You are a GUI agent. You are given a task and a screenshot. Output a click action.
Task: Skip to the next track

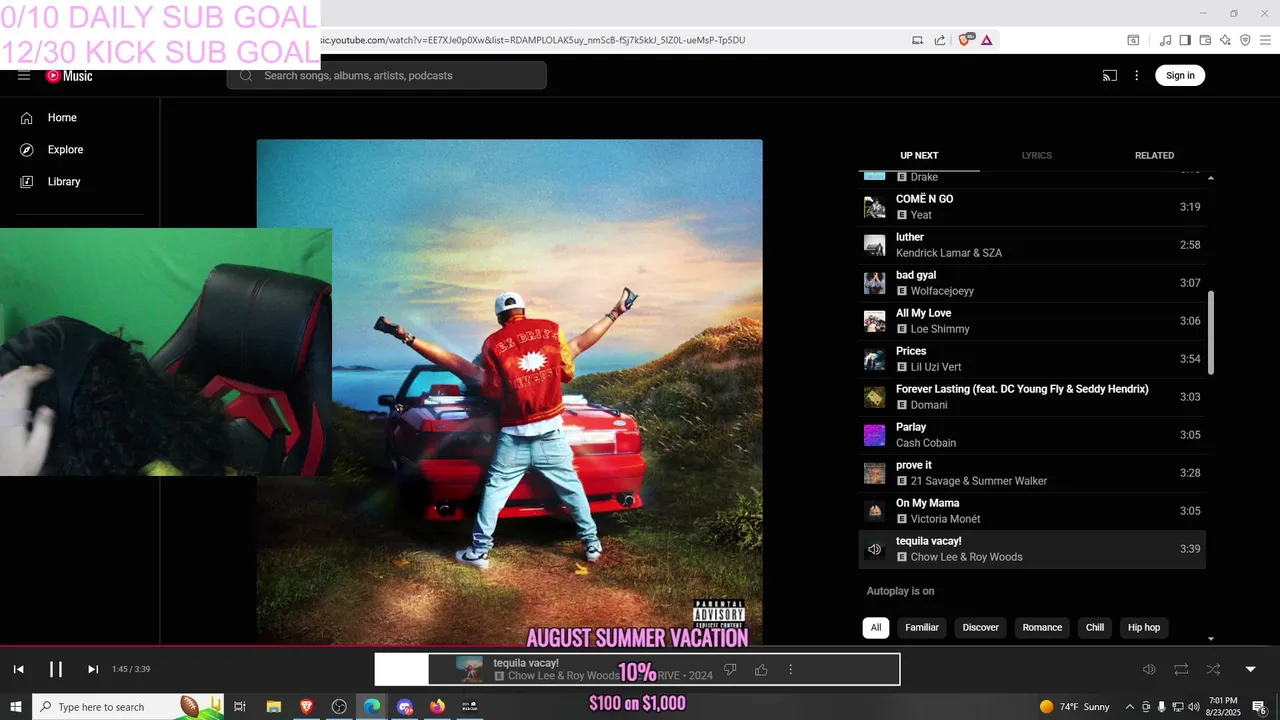(x=93, y=669)
